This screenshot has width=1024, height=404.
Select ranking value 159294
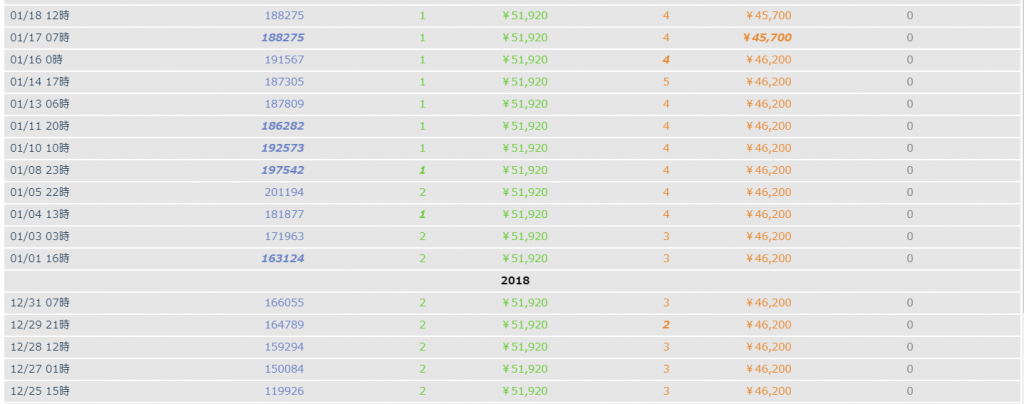tap(284, 347)
